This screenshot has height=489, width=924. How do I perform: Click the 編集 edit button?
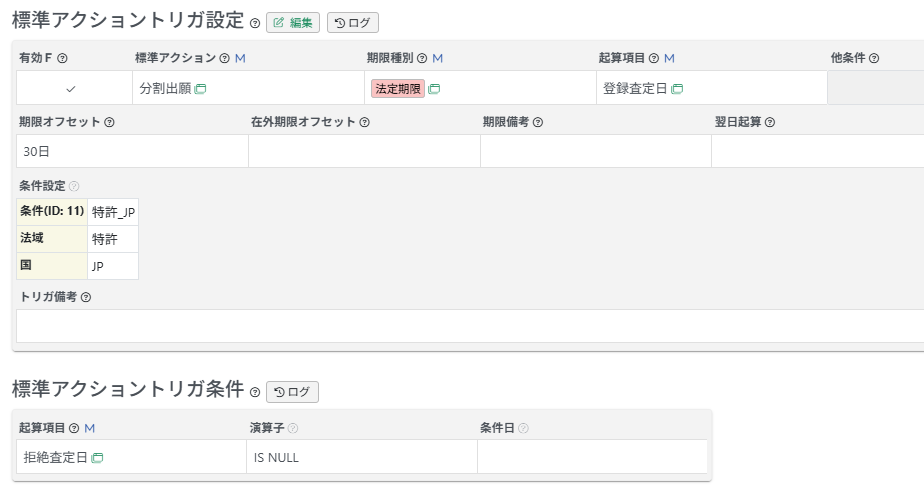tap(293, 23)
